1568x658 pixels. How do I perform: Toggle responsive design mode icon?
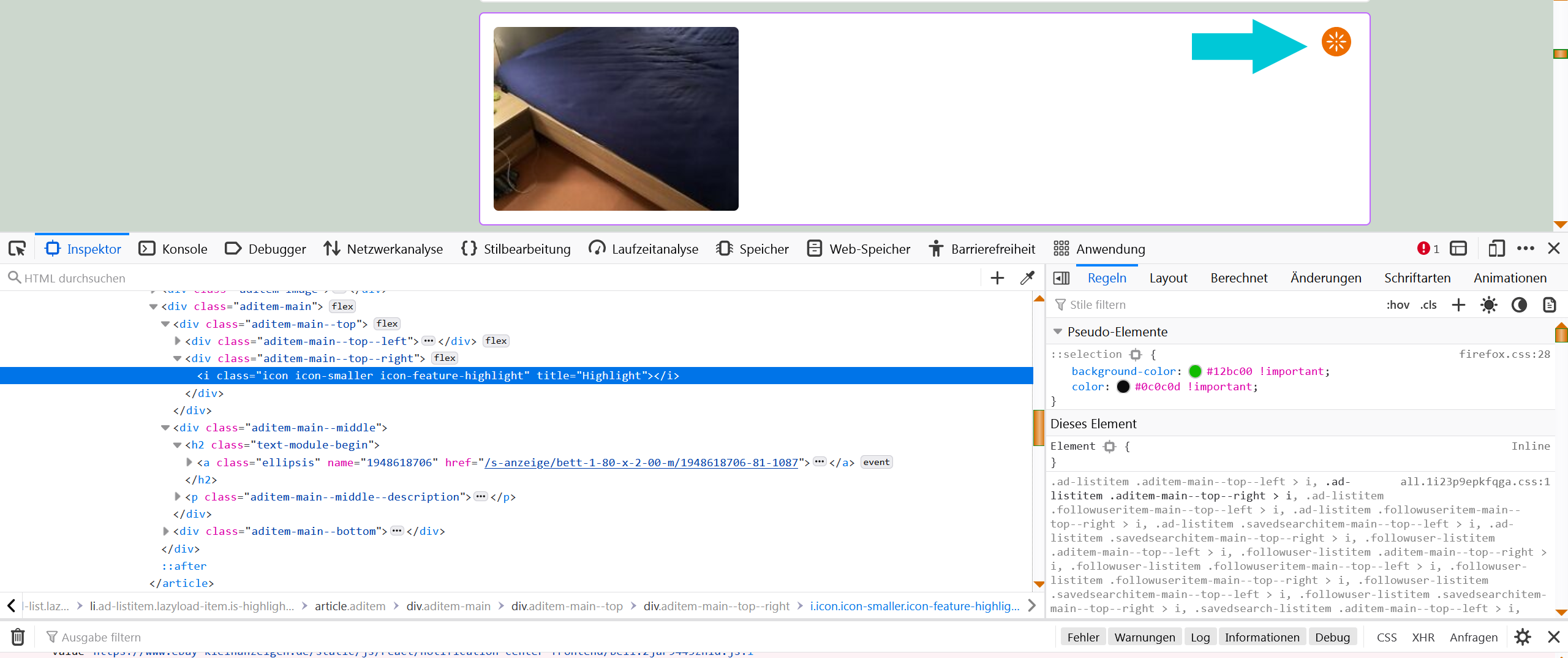1496,249
